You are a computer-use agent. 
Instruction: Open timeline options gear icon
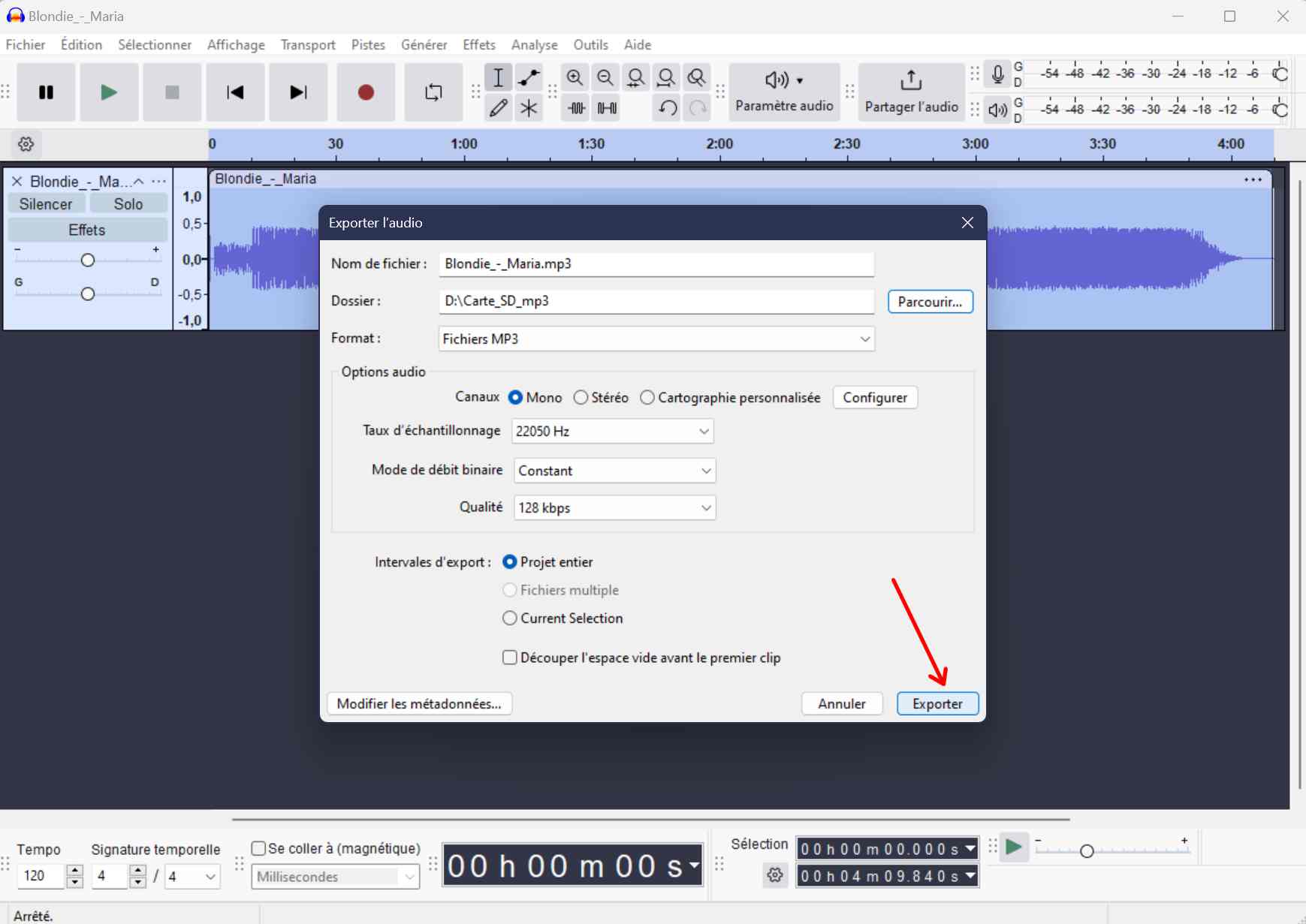pyautogui.click(x=26, y=144)
